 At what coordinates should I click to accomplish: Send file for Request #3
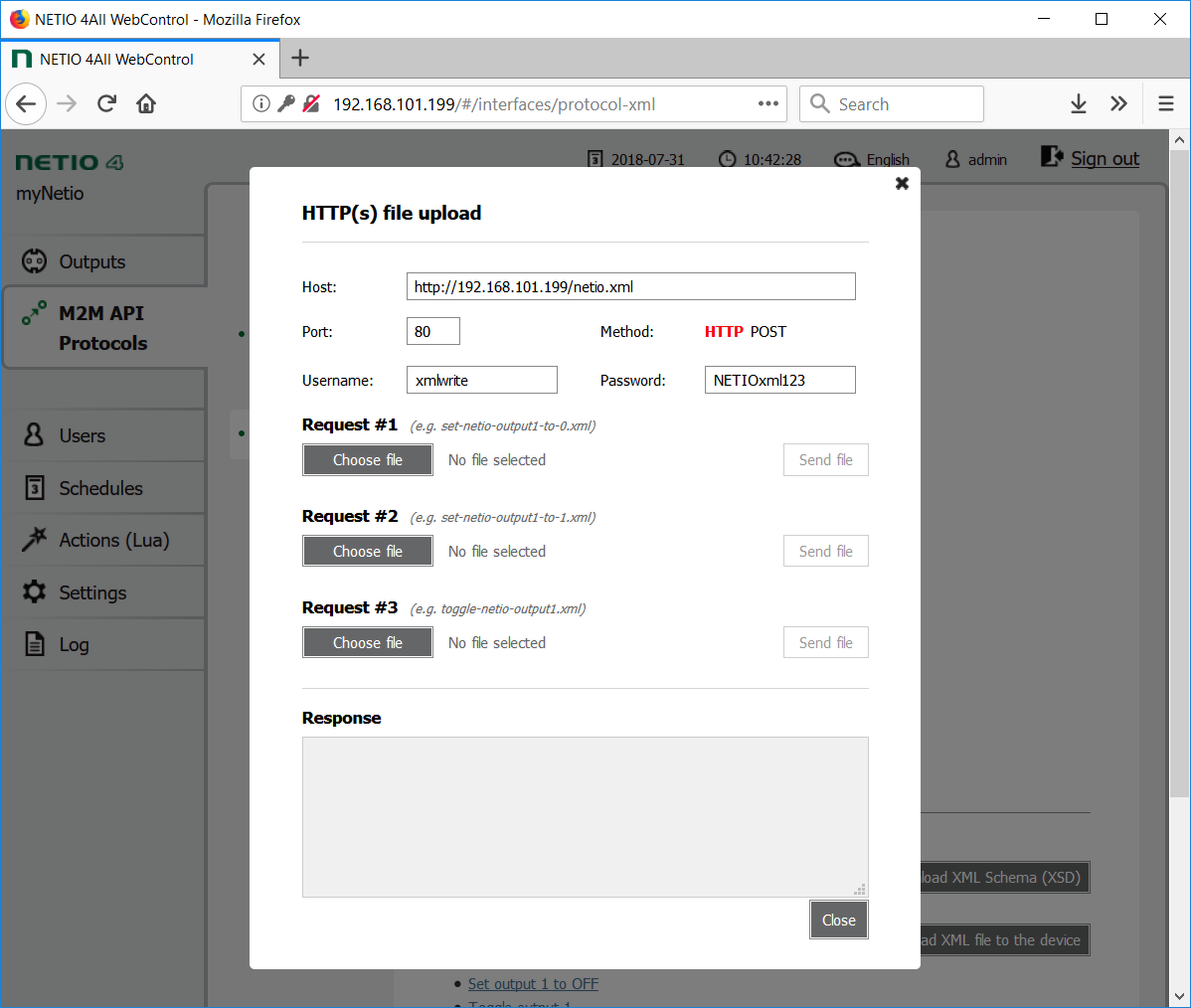pyautogui.click(x=826, y=642)
